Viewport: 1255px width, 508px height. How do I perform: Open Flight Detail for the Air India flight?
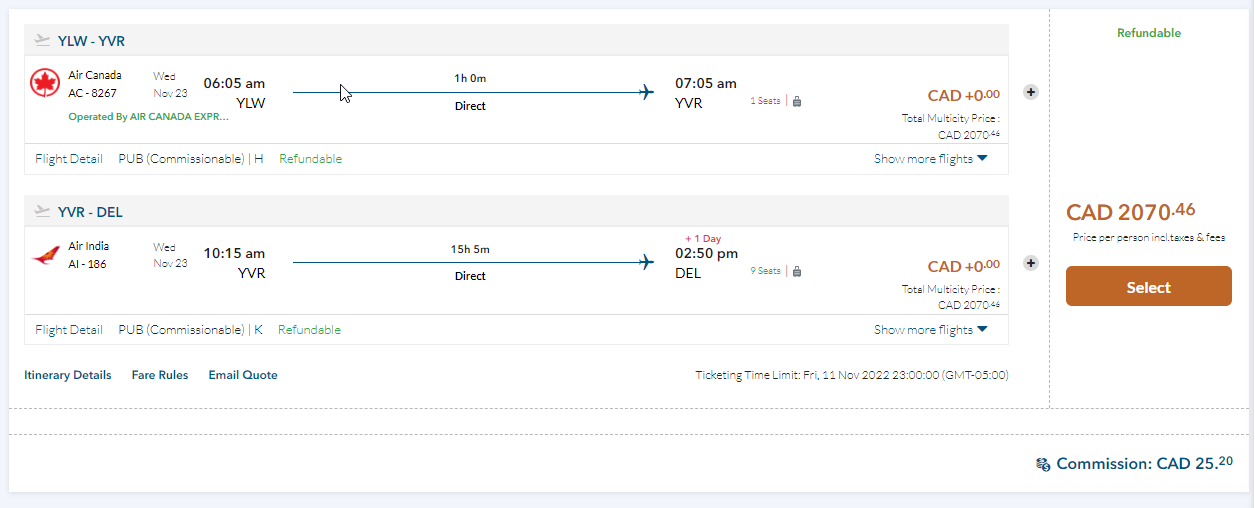tap(69, 330)
